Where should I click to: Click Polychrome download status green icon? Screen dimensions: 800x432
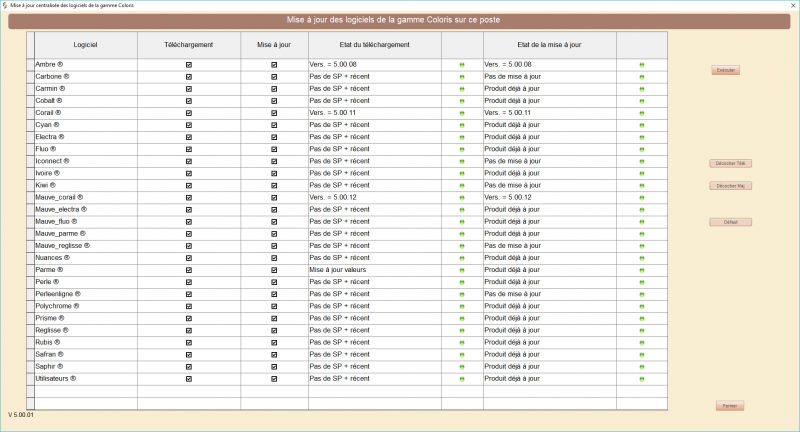(462, 306)
